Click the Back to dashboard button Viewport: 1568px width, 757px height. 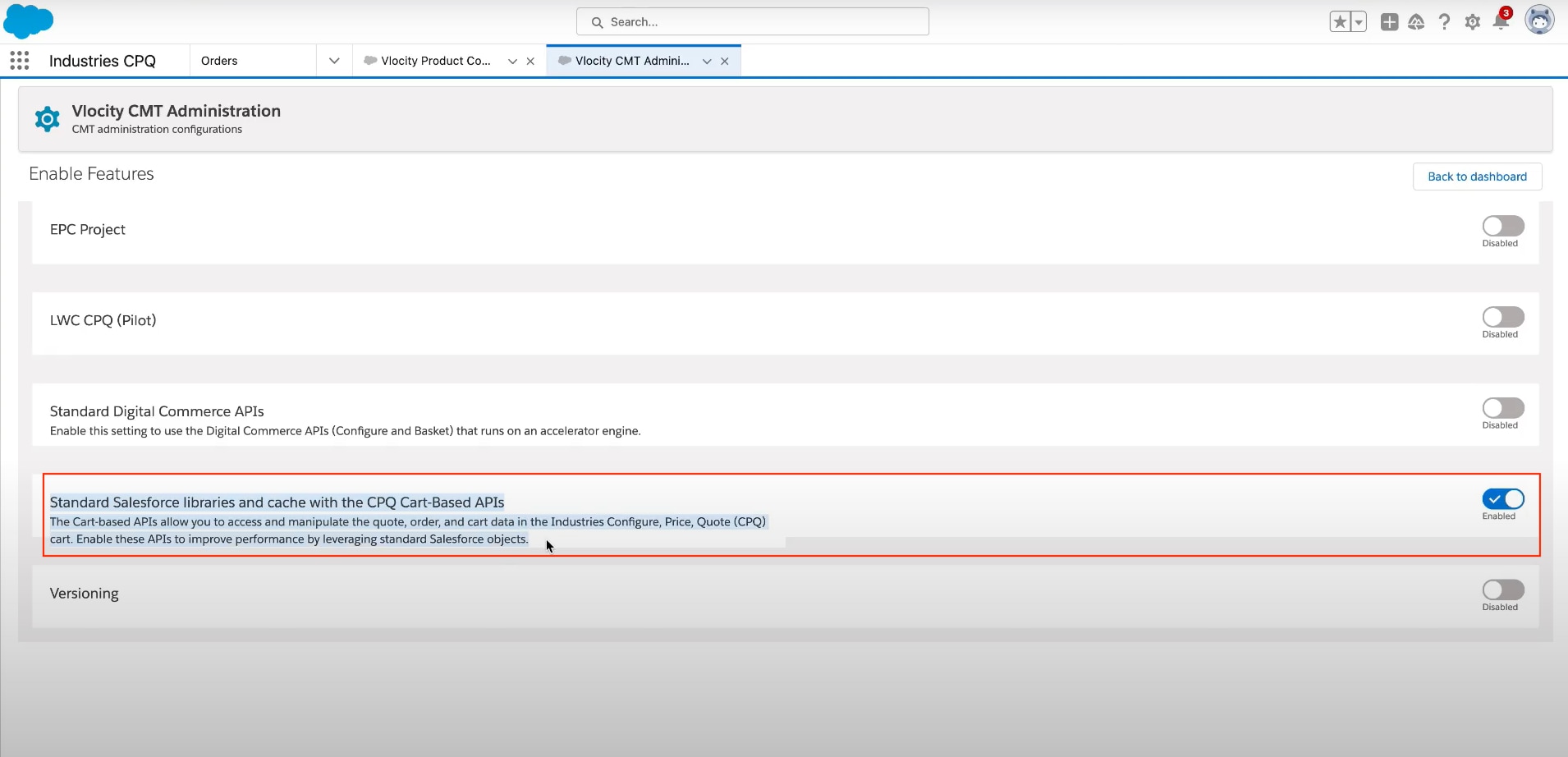[x=1477, y=177]
